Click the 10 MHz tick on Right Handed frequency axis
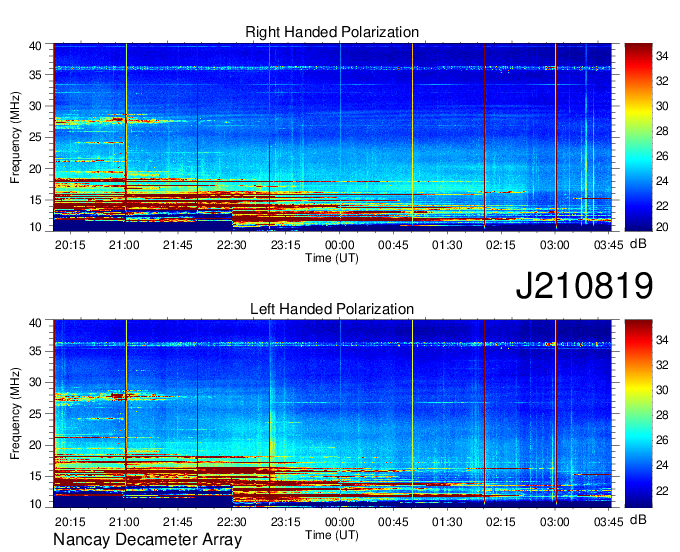The width and height of the screenshot is (680, 552). (35, 228)
